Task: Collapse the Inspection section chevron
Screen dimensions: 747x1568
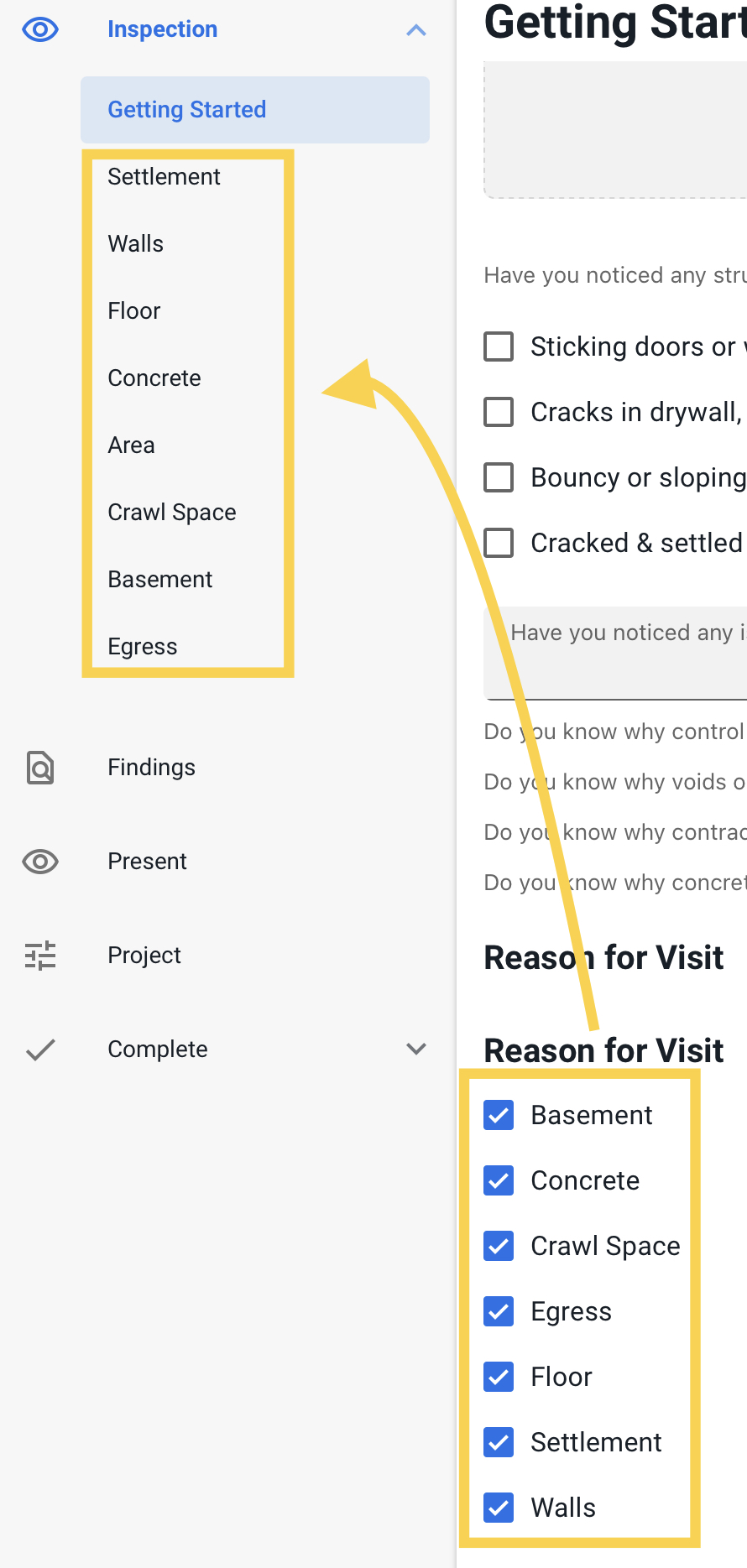Action: tap(416, 30)
